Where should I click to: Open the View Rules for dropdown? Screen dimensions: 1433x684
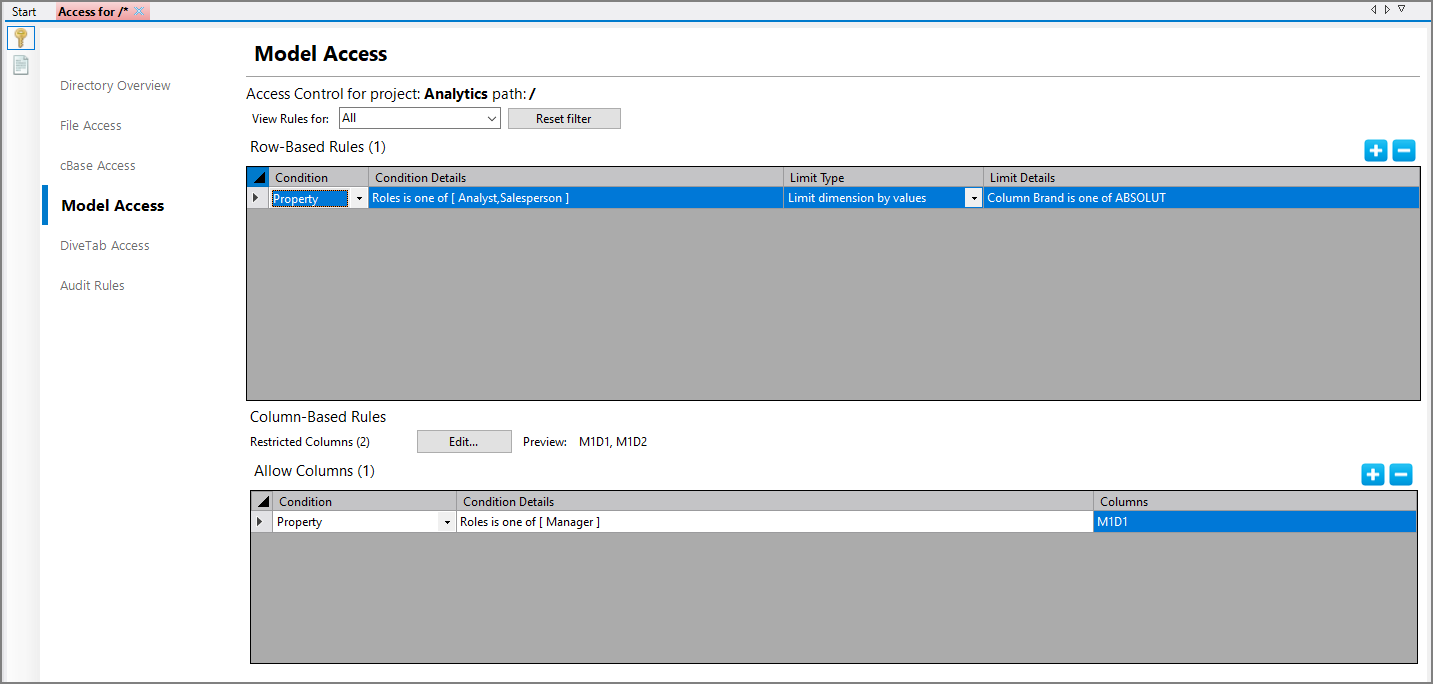pyautogui.click(x=491, y=118)
